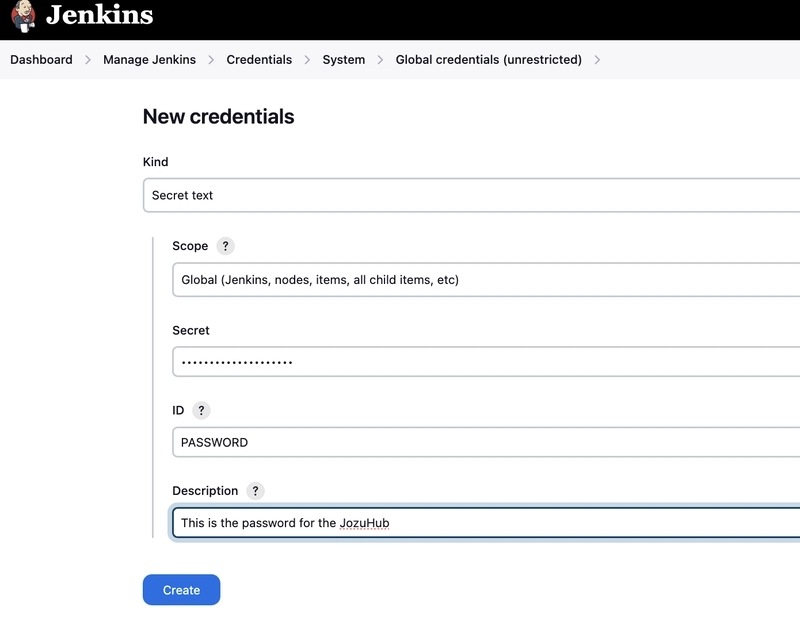
Task: Click the Description help question mark icon
Action: click(255, 491)
